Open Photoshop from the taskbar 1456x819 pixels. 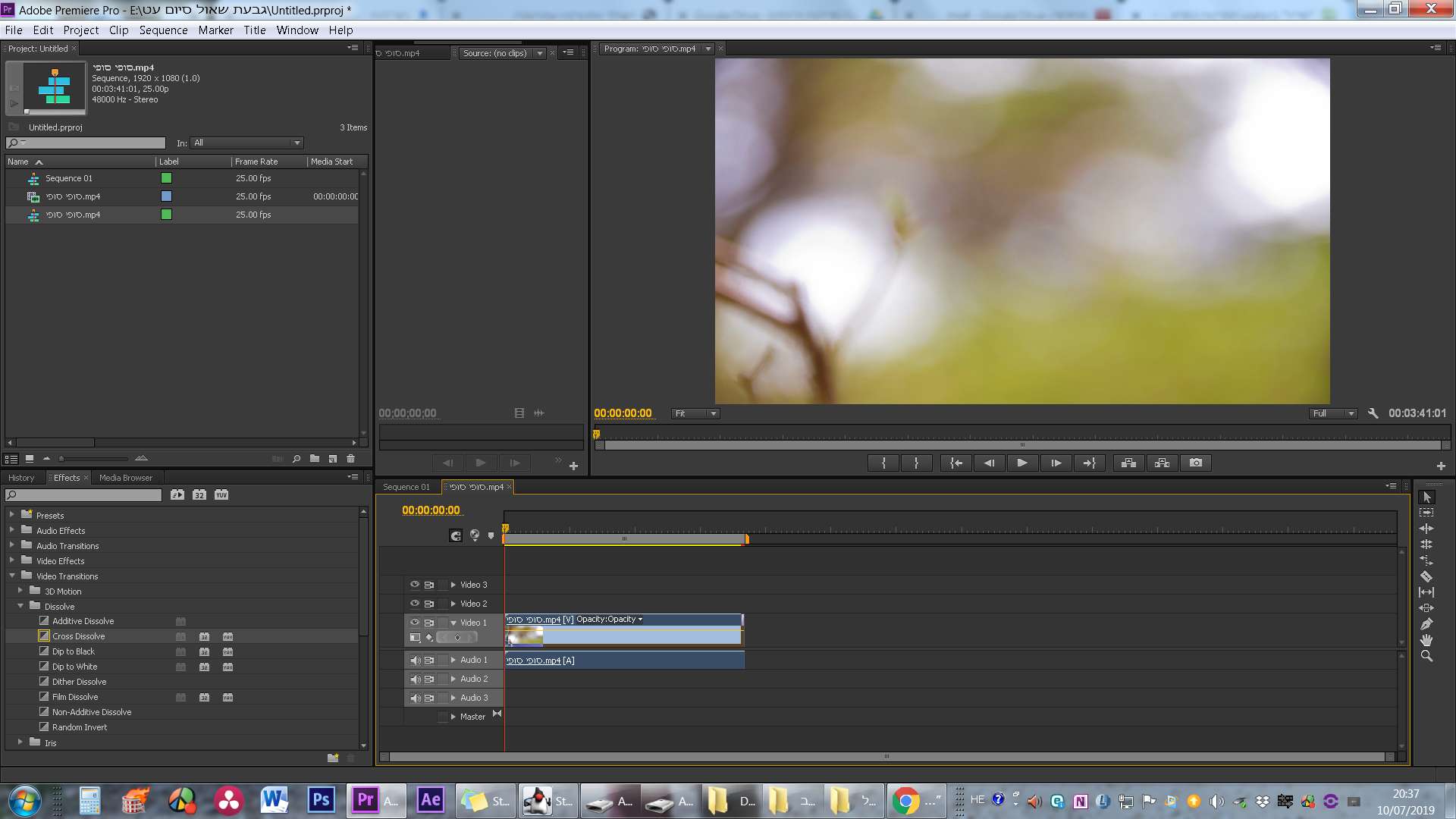pos(321,800)
